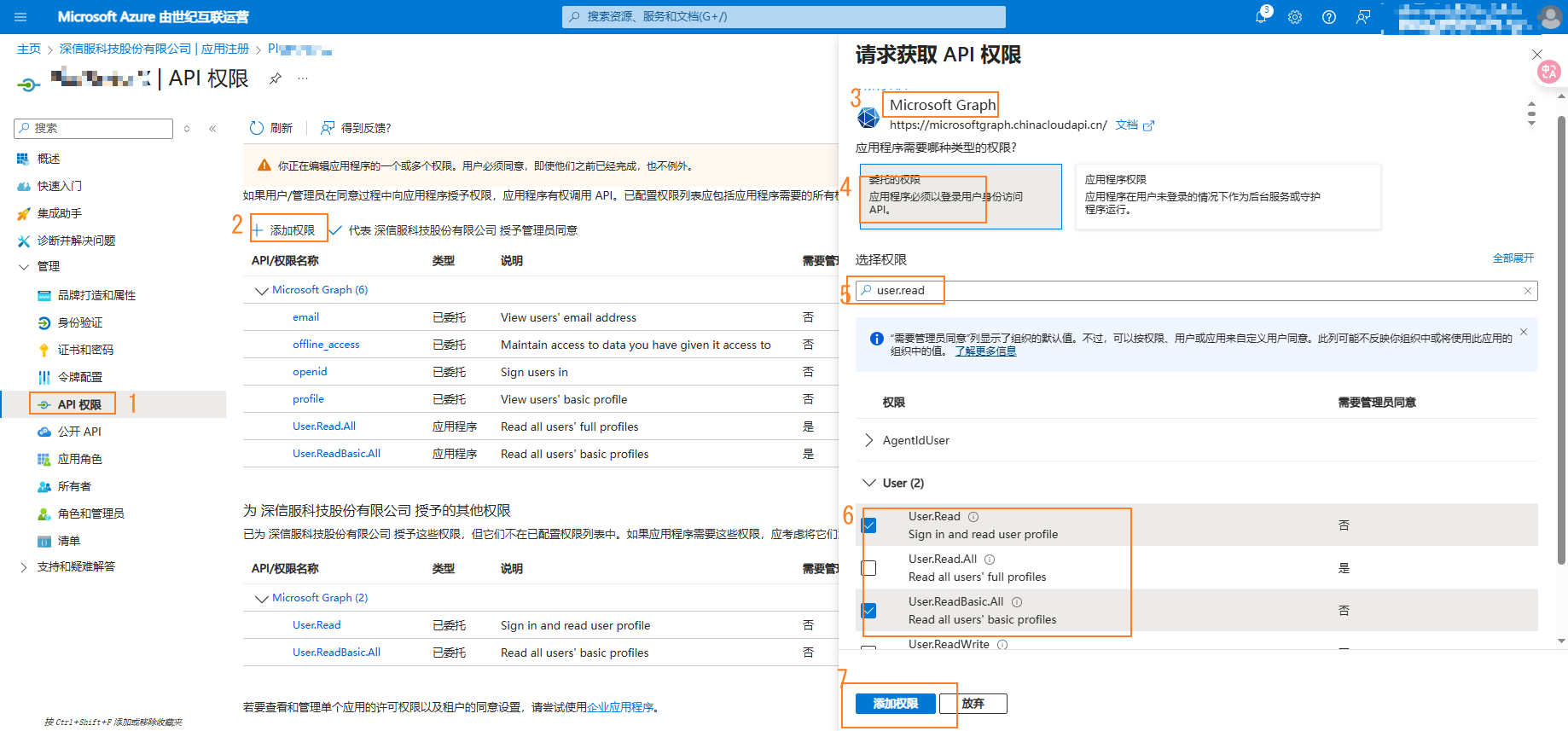This screenshot has height=731, width=1568.
Task: Click the User.Read info icon
Action: coord(973,517)
